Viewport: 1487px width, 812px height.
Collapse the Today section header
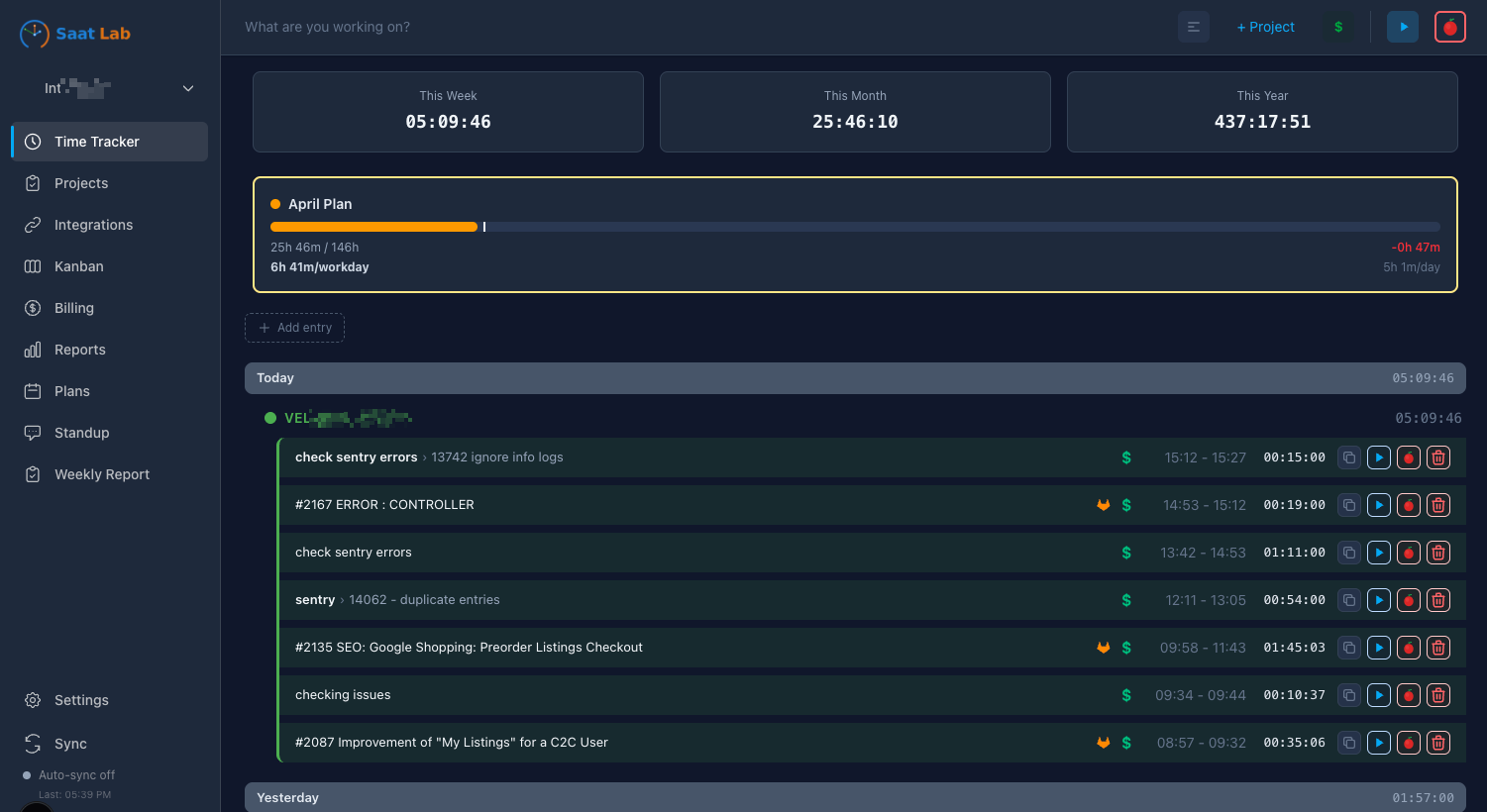click(x=855, y=378)
